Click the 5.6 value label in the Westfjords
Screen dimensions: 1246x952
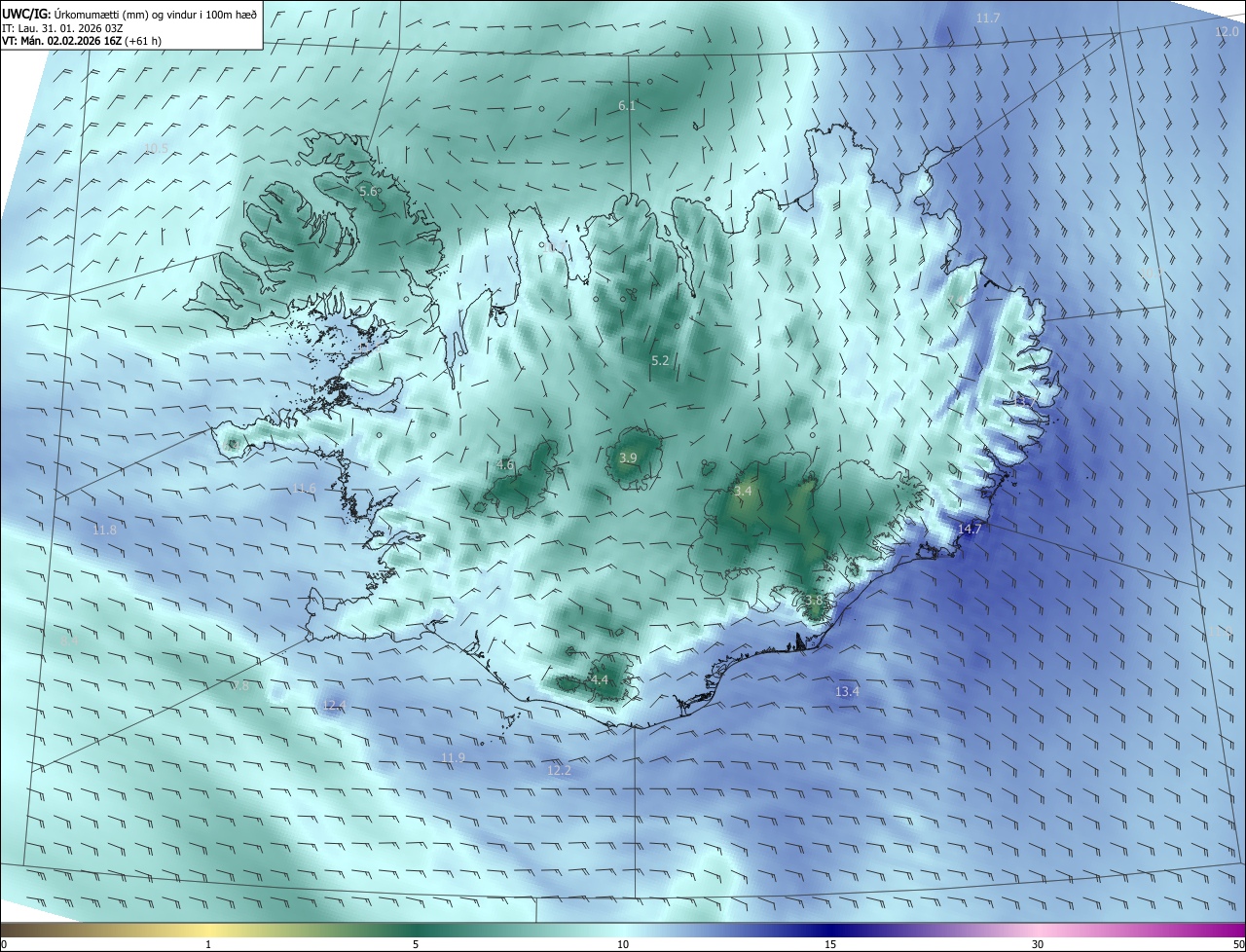368,192
